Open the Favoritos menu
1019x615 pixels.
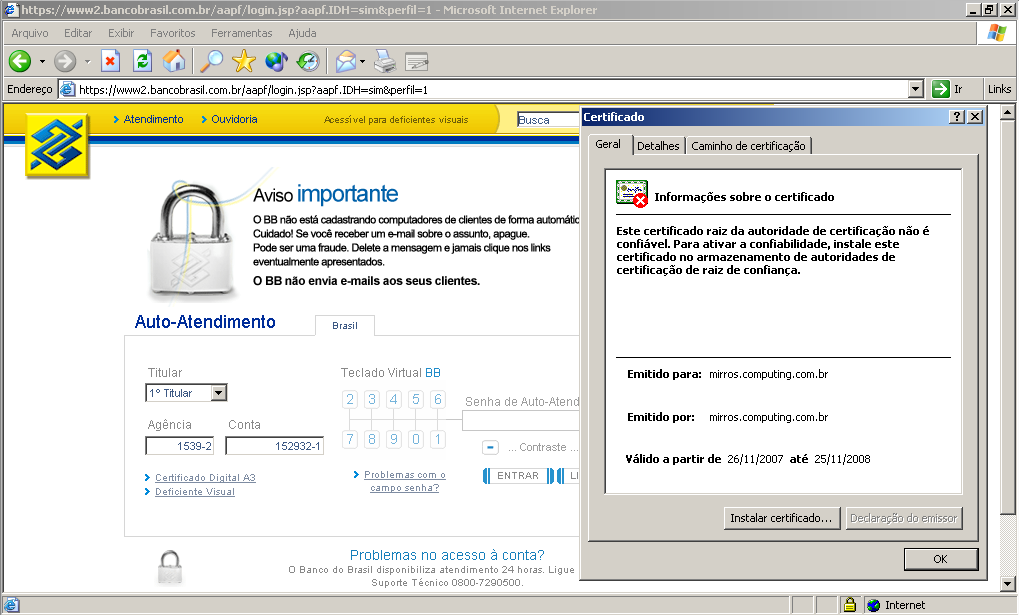[x=172, y=33]
